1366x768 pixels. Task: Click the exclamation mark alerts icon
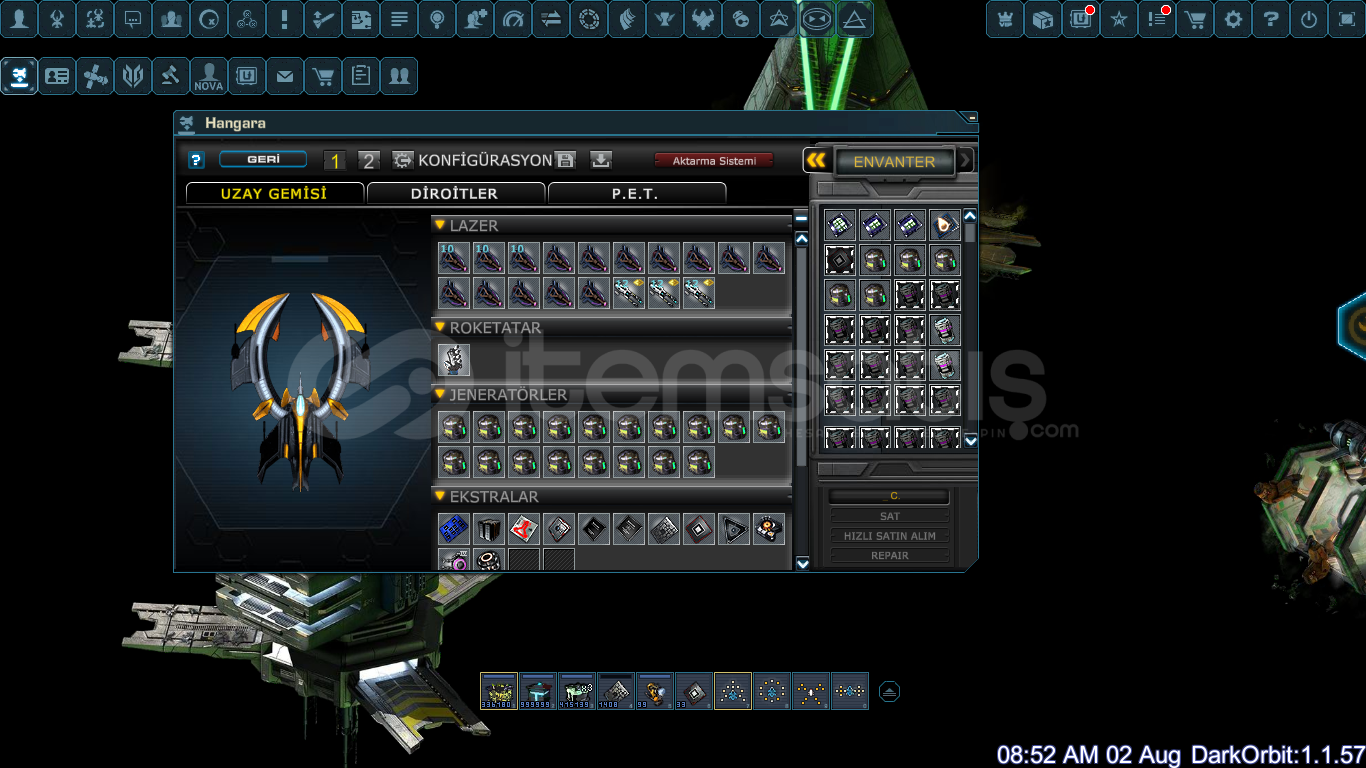pos(285,19)
